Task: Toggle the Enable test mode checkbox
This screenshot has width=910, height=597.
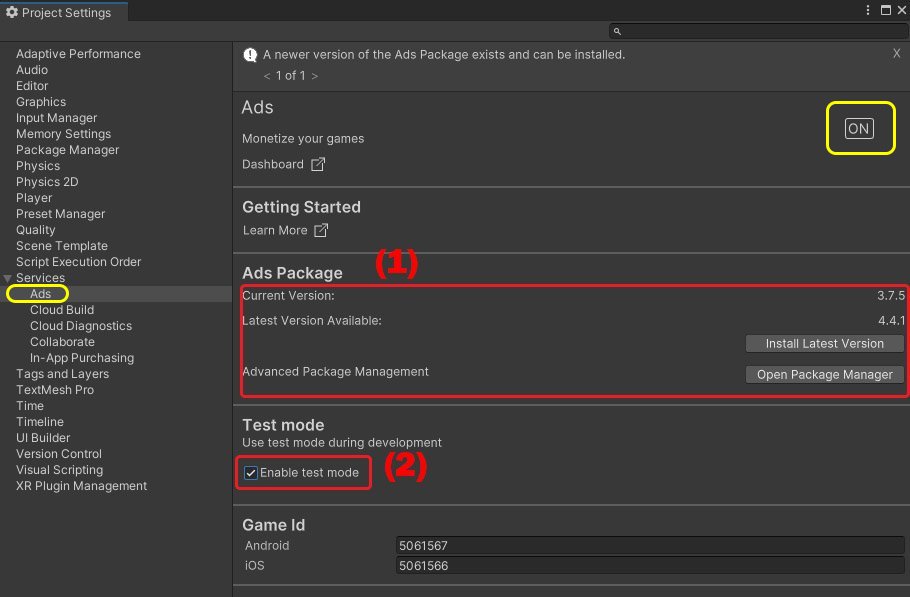Action: click(x=251, y=473)
